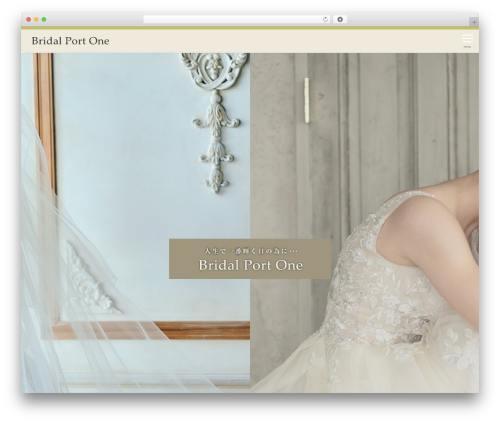Open a new browser tab with plus
This screenshot has width=500, height=423.
474,22
